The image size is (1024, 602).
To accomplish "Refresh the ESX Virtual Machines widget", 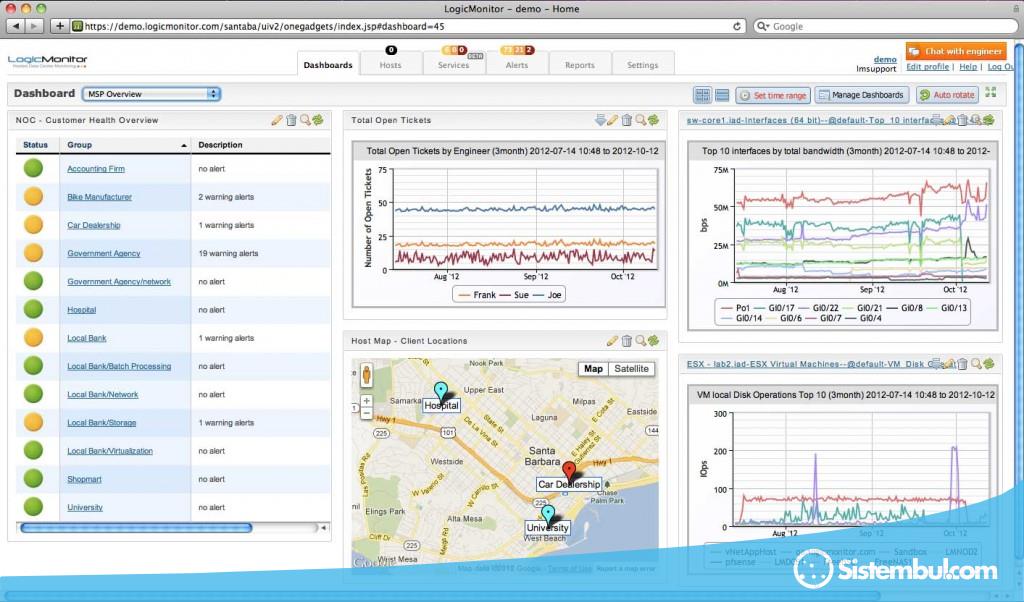I will (x=989, y=364).
